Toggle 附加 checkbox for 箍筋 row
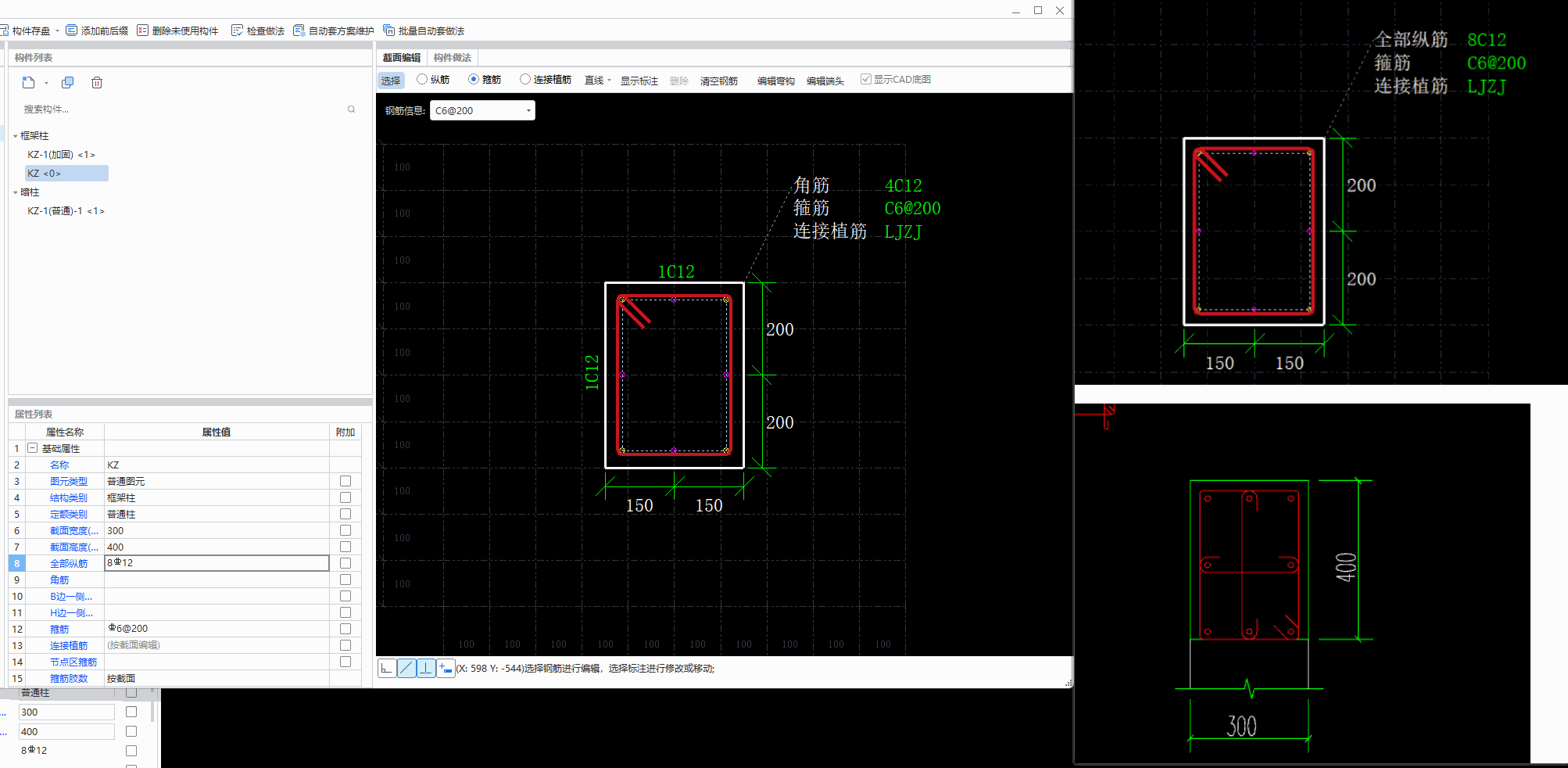This screenshot has height=768, width=1568. [345, 629]
